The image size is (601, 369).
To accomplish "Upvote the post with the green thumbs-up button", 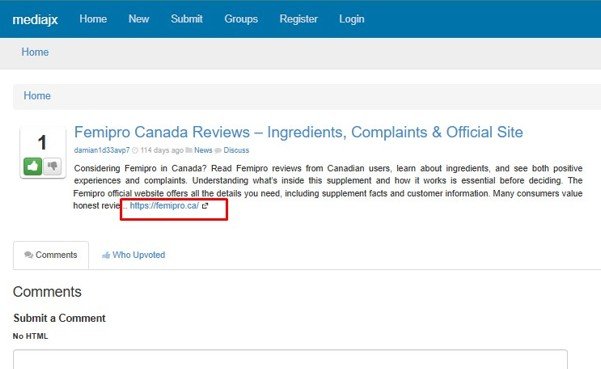I will pyautogui.click(x=33, y=166).
